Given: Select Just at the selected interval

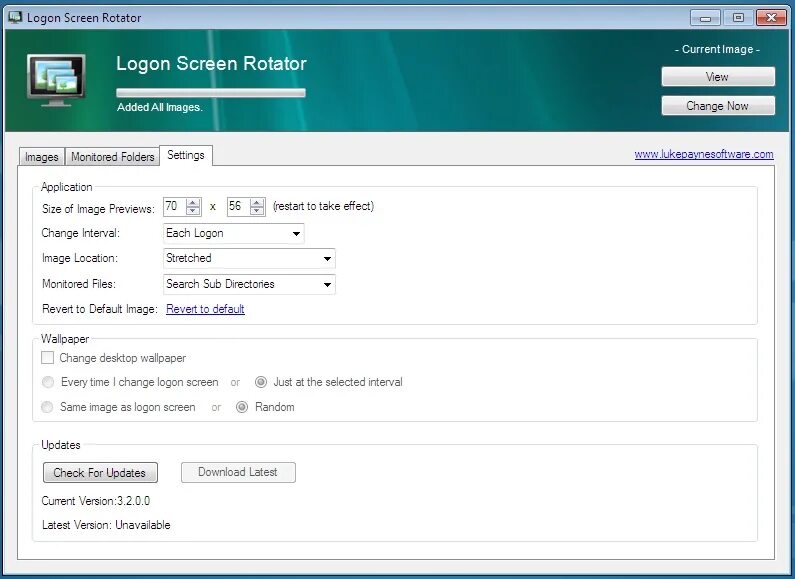Looking at the screenshot, I should [x=261, y=382].
